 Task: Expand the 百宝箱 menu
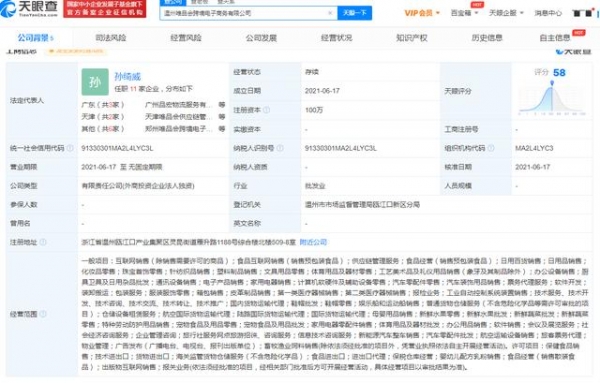[x=465, y=13]
